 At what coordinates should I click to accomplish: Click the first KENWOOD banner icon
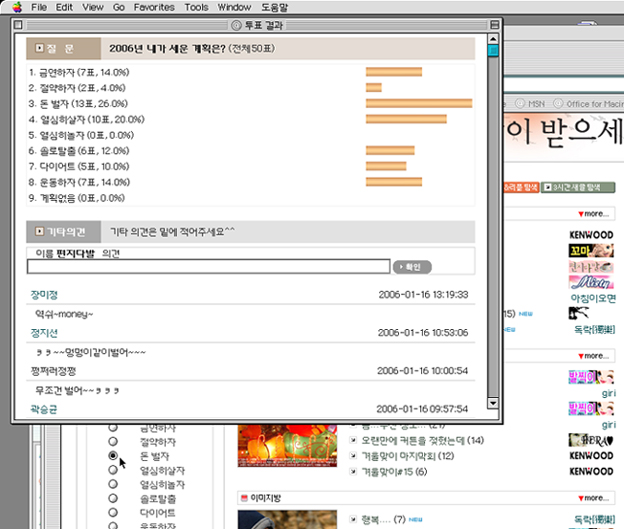pos(590,235)
